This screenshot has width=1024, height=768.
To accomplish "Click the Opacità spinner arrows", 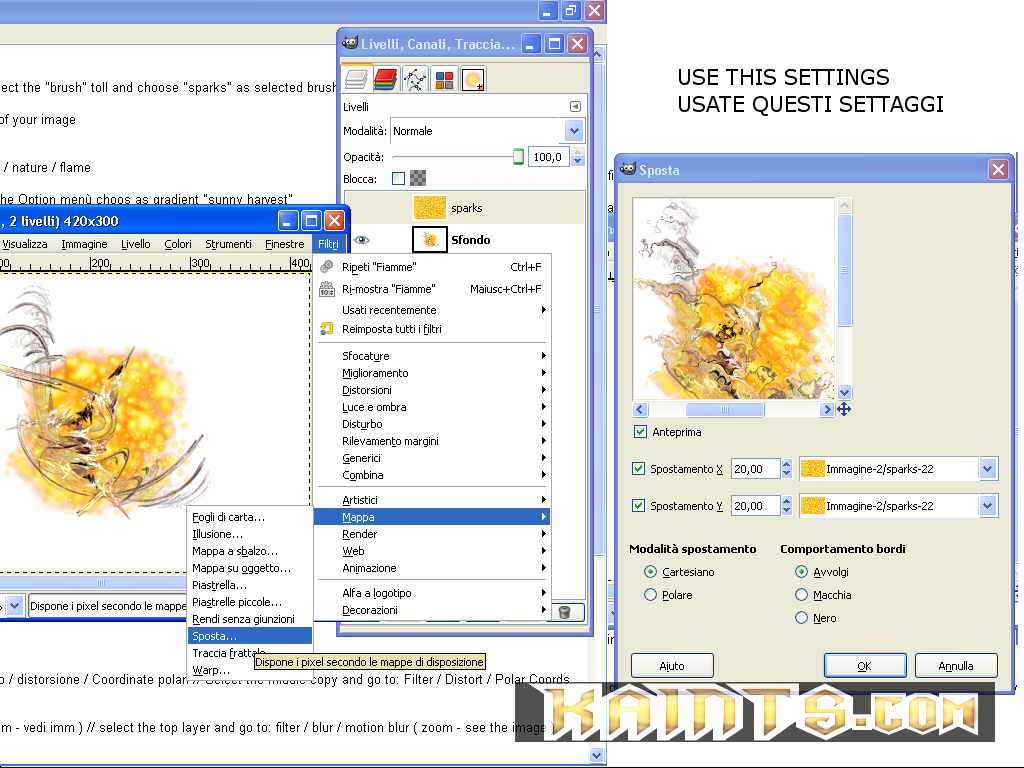I will pyautogui.click(x=577, y=157).
